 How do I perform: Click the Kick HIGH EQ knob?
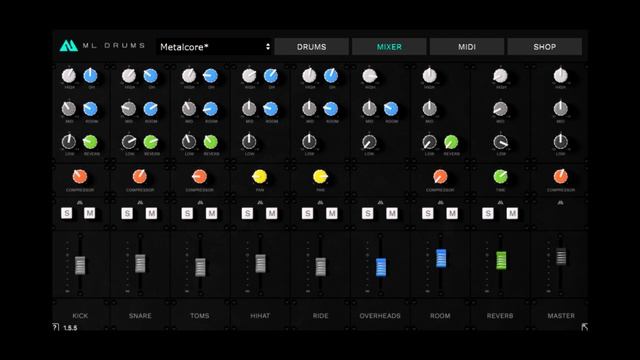(69, 76)
